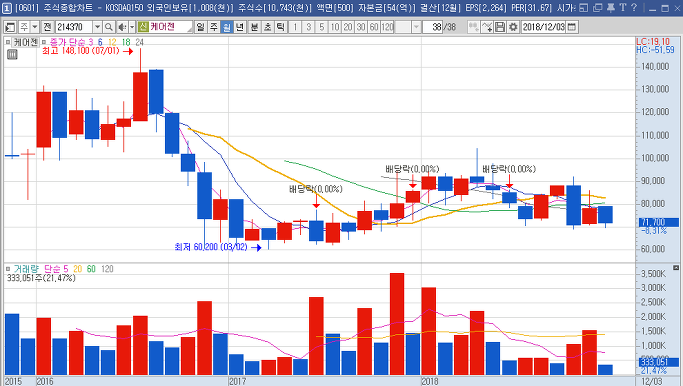Switch to the second 초 chart period
The image size is (683, 386).
click(x=267, y=27)
